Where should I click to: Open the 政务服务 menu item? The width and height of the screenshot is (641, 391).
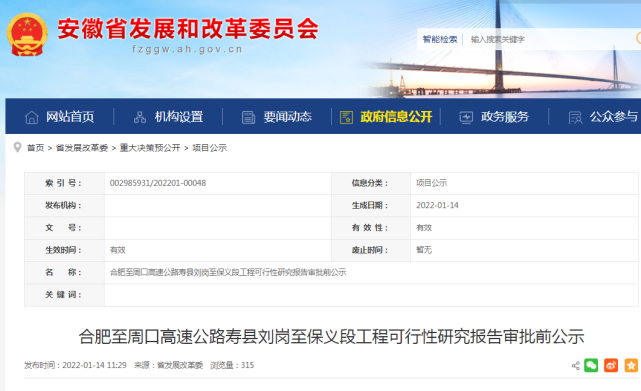pyautogui.click(x=505, y=117)
